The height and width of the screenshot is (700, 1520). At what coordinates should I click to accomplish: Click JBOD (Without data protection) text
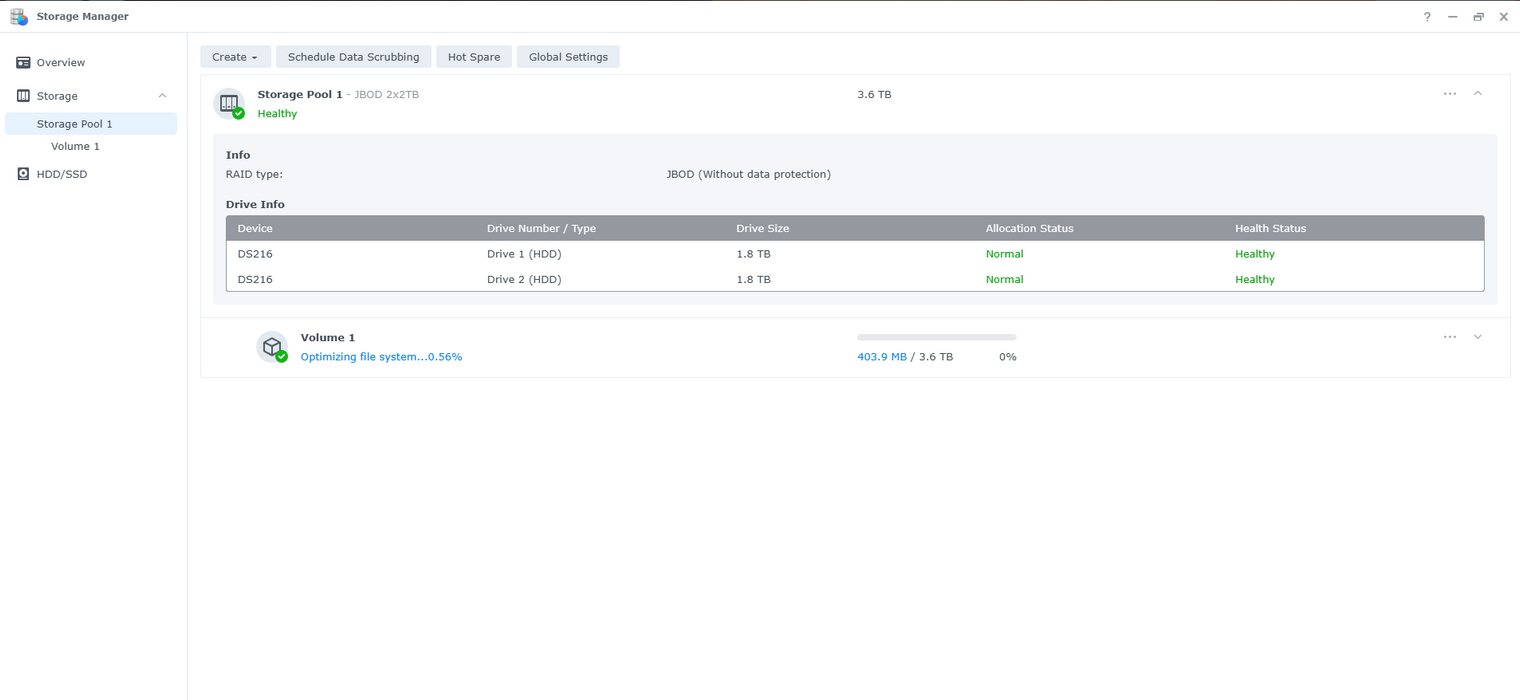pos(748,174)
